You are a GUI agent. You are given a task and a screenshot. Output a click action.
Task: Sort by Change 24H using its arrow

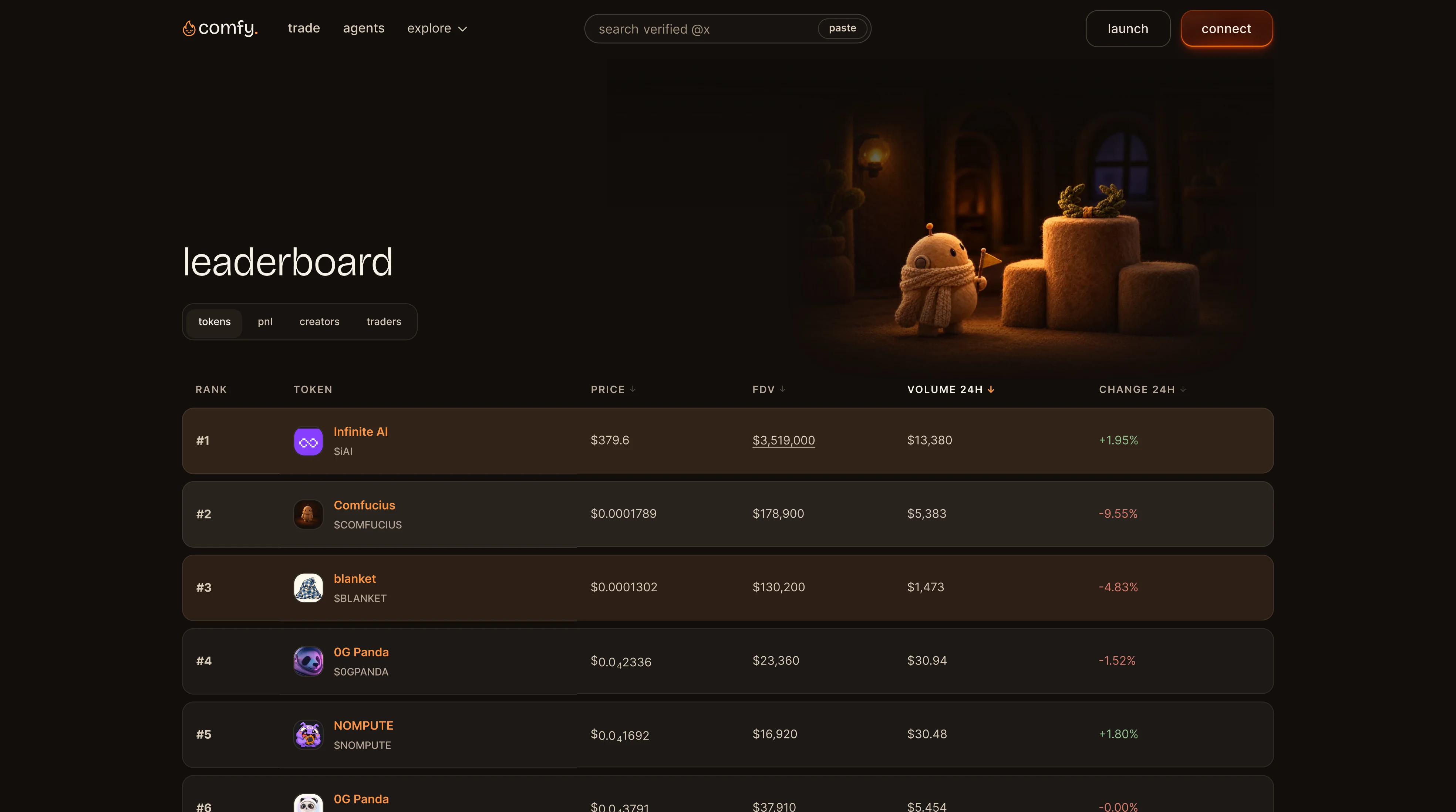[x=1182, y=389]
